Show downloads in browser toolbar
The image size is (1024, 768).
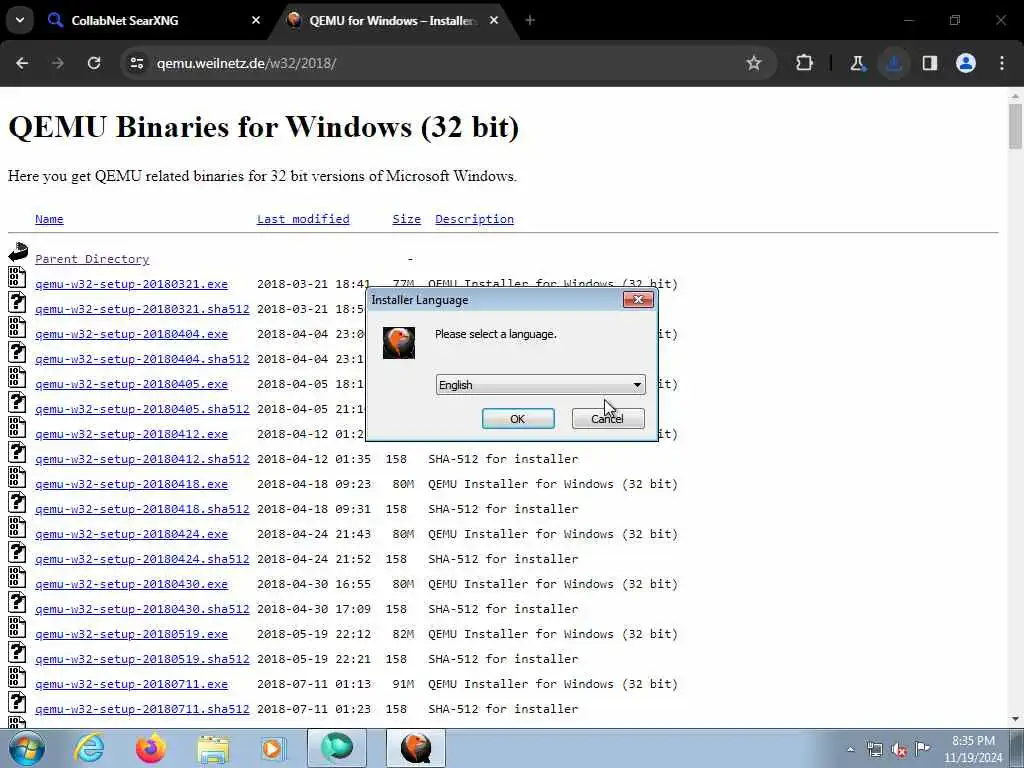(x=893, y=63)
